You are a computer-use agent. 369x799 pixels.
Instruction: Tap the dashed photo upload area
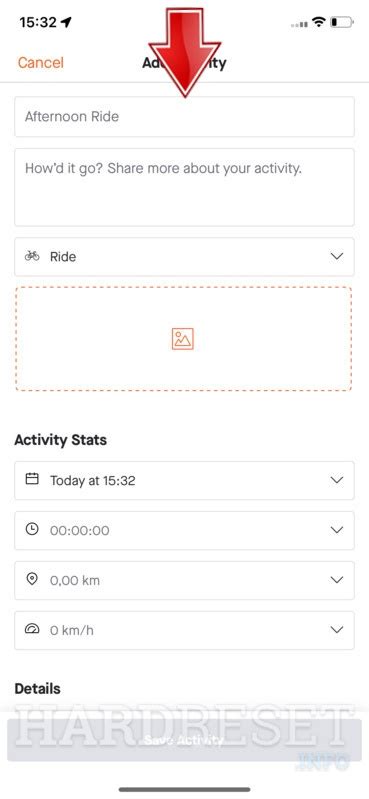tap(183, 339)
